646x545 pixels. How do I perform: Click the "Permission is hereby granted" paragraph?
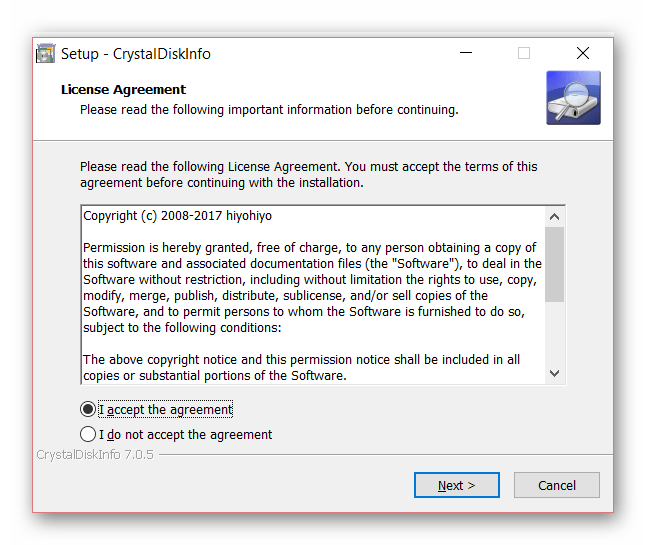[312, 288]
